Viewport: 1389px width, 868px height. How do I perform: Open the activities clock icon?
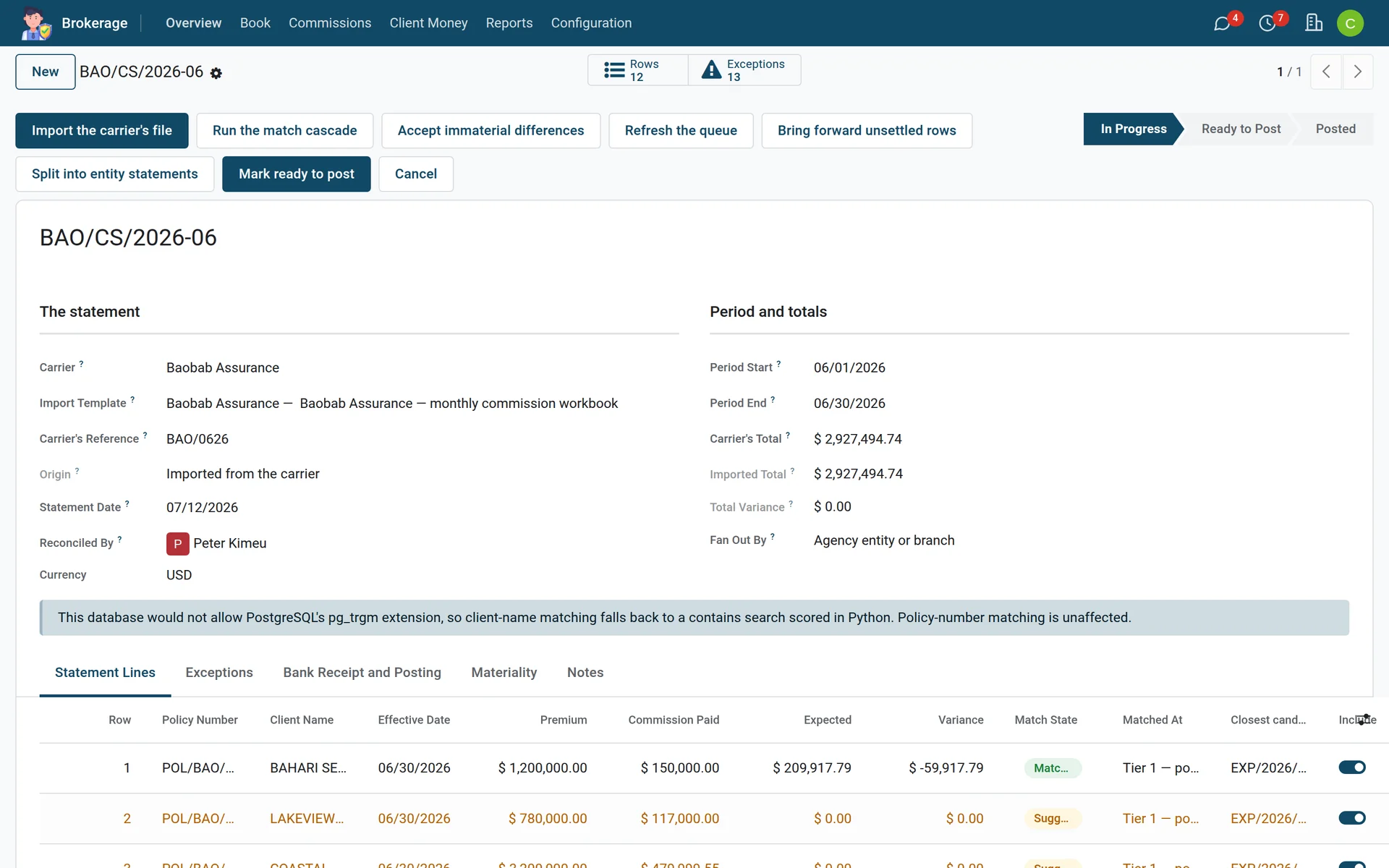pyautogui.click(x=1267, y=23)
